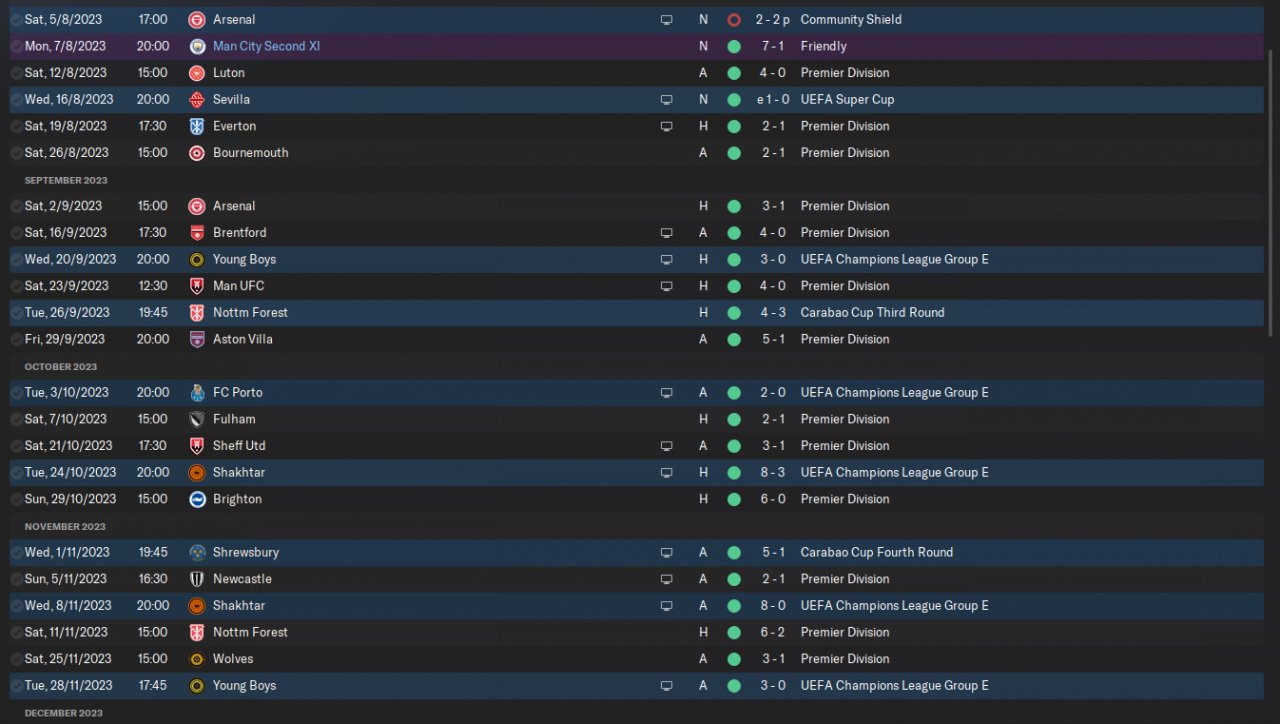Click the UEFA Super Cup competition name
Viewport: 1280px width, 724px height.
(x=847, y=99)
